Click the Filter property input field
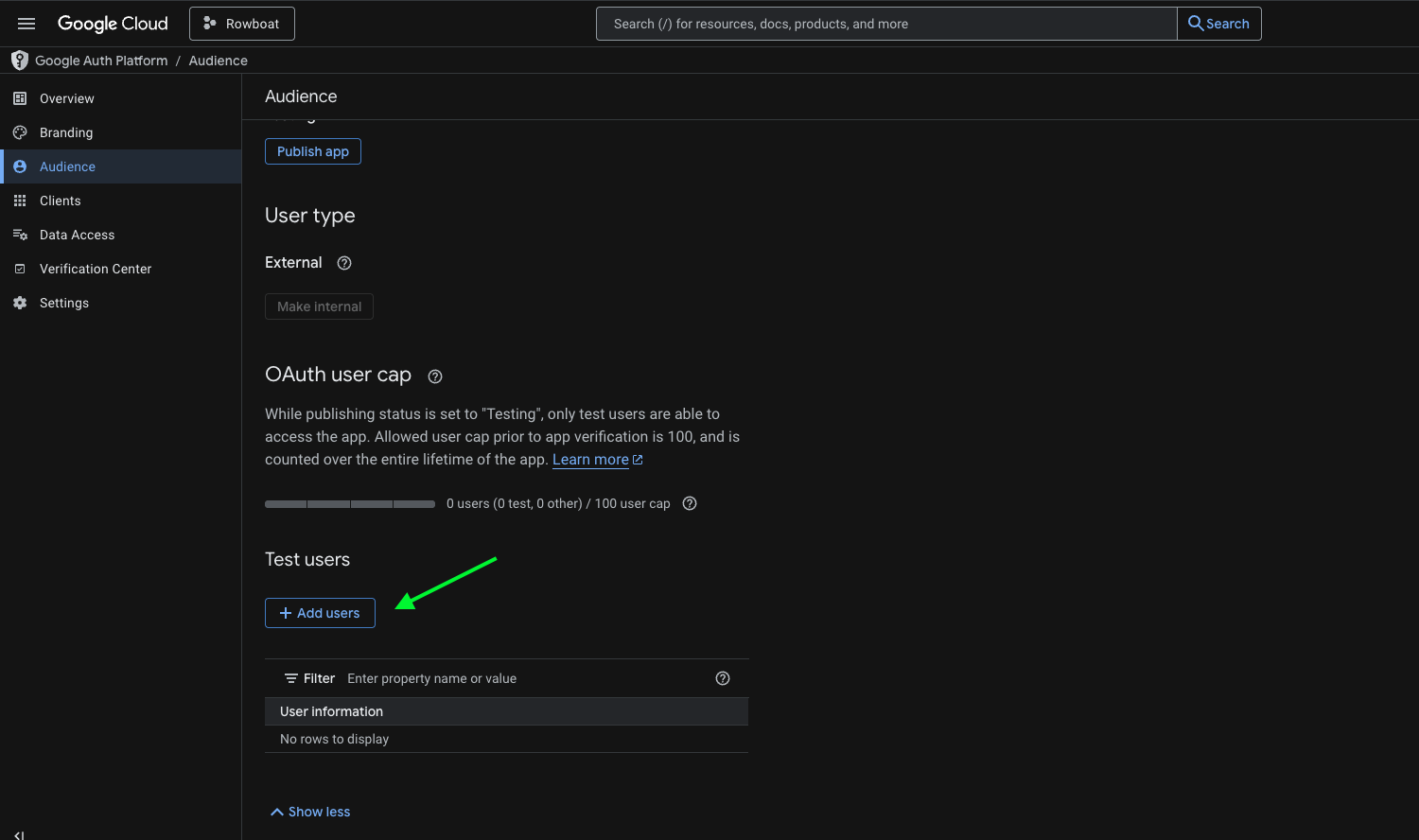Screen dimensions: 1419x840 [432, 677]
